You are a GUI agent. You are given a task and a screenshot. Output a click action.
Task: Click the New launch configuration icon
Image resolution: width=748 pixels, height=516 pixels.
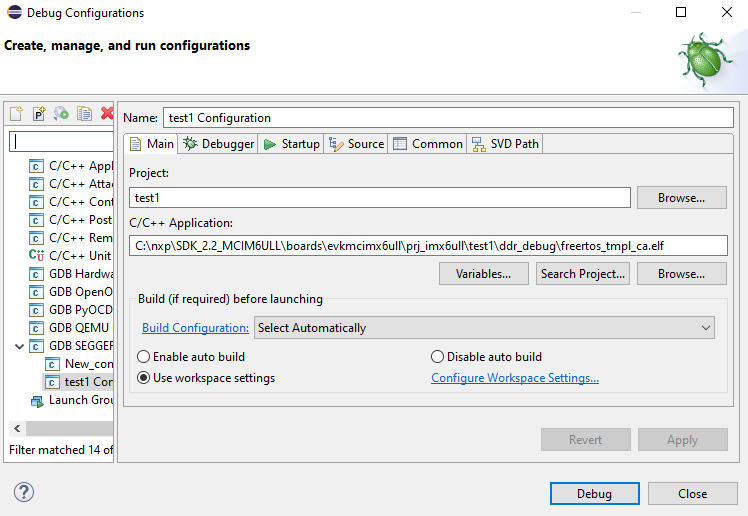point(16,113)
